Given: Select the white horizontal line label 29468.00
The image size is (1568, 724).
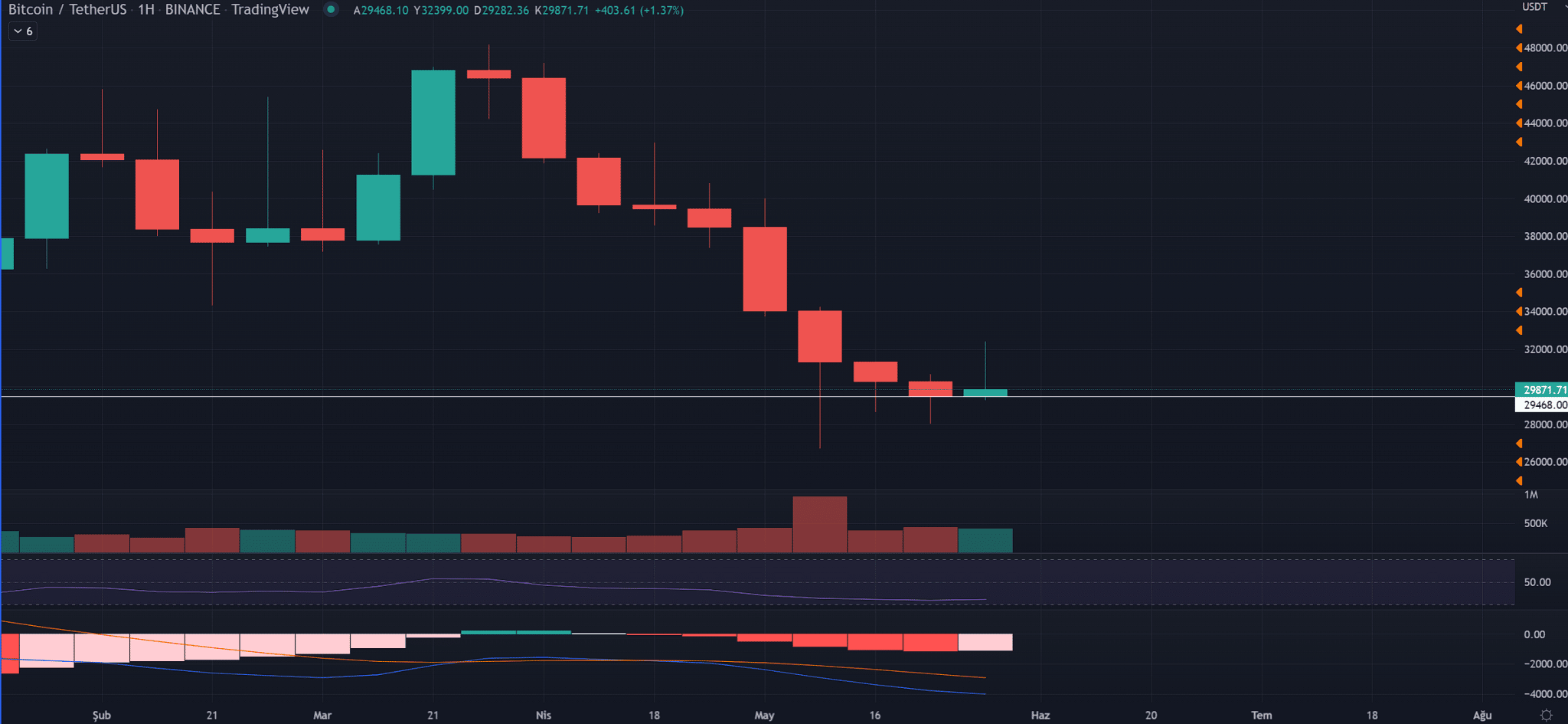Looking at the screenshot, I should point(1542,405).
